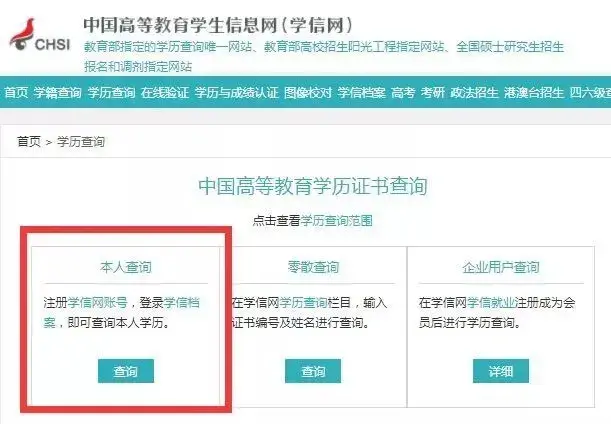Open the 学历查询范围 link

click(x=337, y=221)
